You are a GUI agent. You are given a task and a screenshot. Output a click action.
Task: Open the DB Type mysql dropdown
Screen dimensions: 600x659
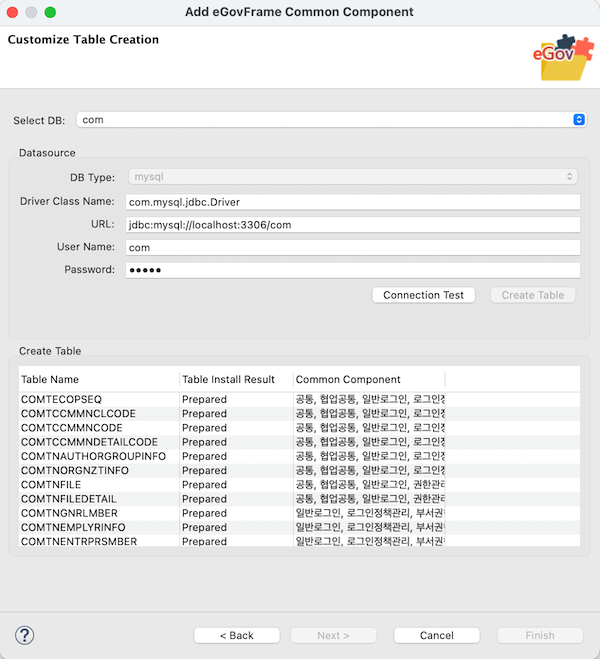point(353,177)
